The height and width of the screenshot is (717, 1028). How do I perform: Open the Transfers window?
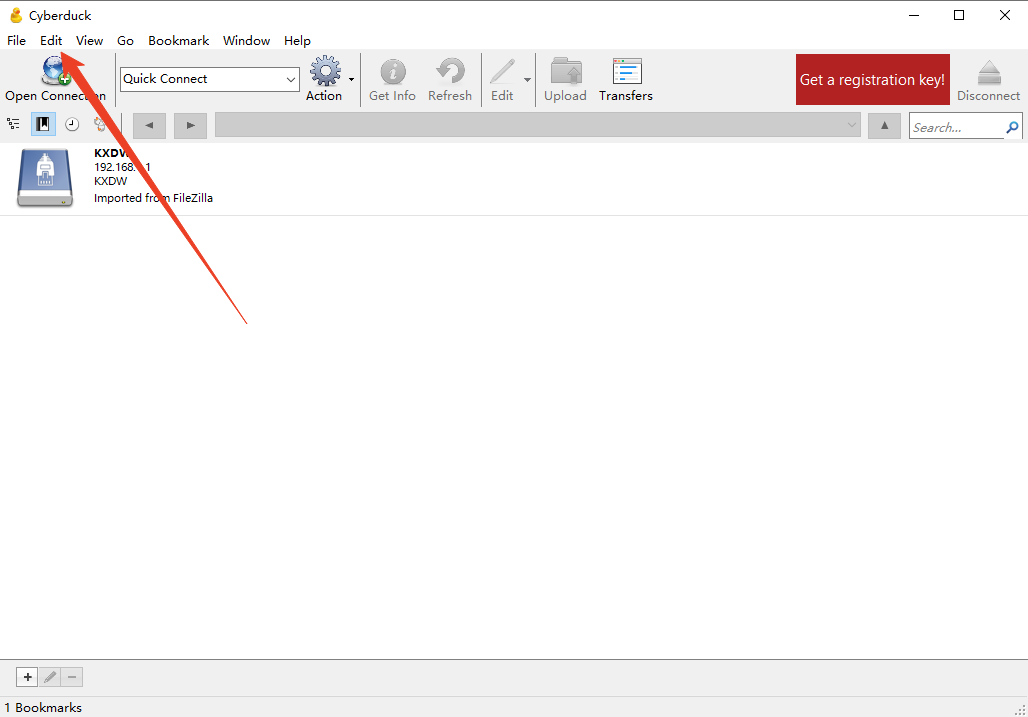pyautogui.click(x=627, y=71)
